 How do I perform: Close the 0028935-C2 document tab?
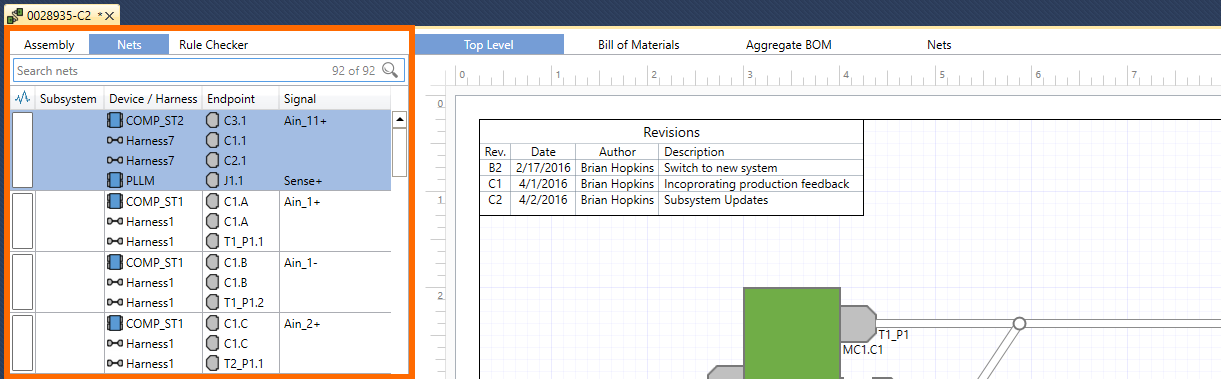pyautogui.click(x=109, y=16)
